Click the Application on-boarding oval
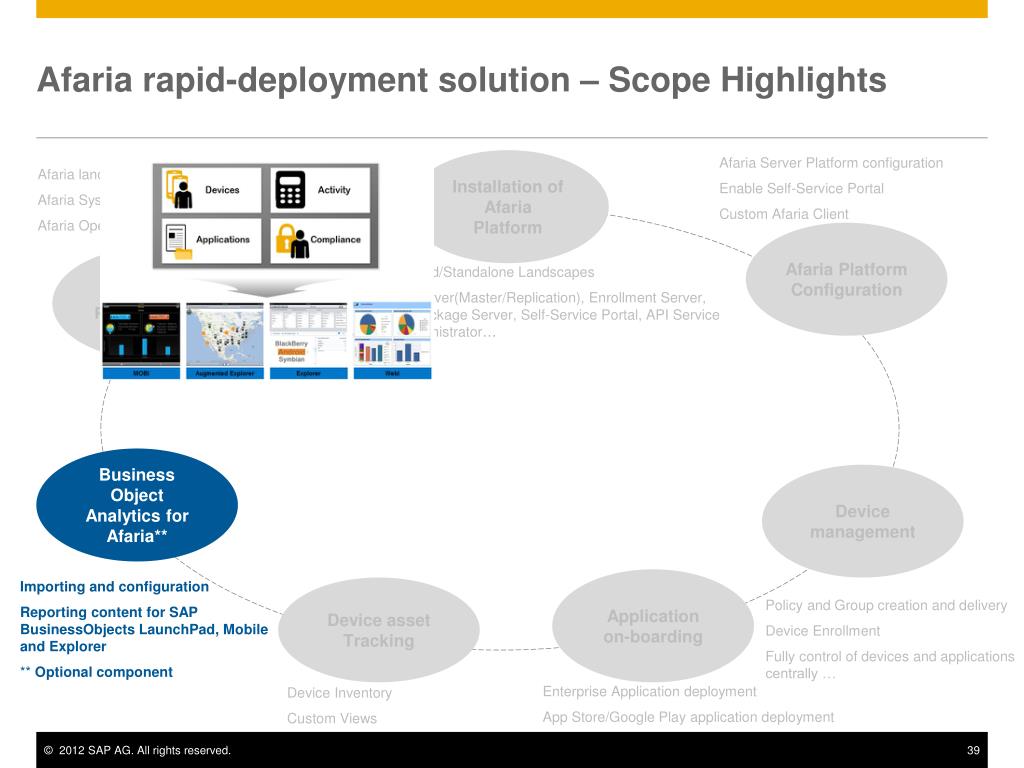This screenshot has width=1024, height=768. point(652,626)
